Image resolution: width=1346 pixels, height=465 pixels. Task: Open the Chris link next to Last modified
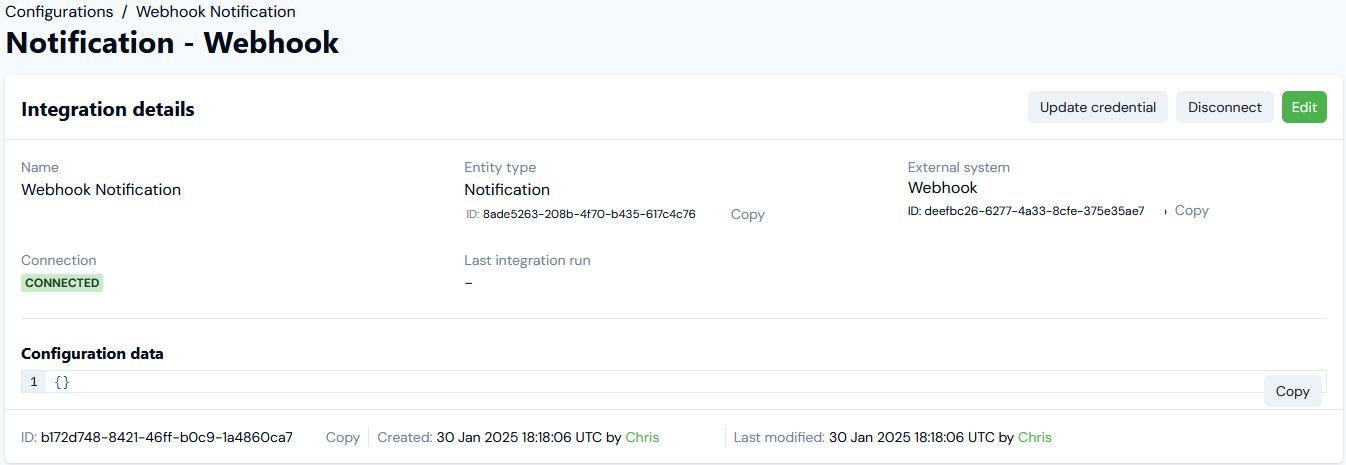[x=1034, y=437]
